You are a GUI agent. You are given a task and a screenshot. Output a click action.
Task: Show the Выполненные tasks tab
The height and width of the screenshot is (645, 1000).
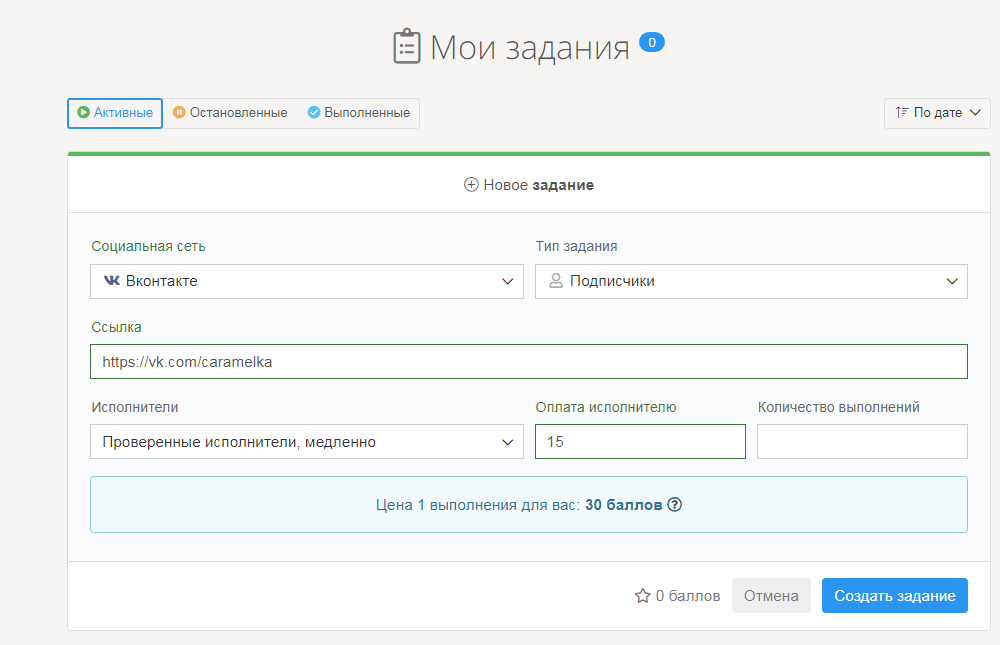click(359, 113)
